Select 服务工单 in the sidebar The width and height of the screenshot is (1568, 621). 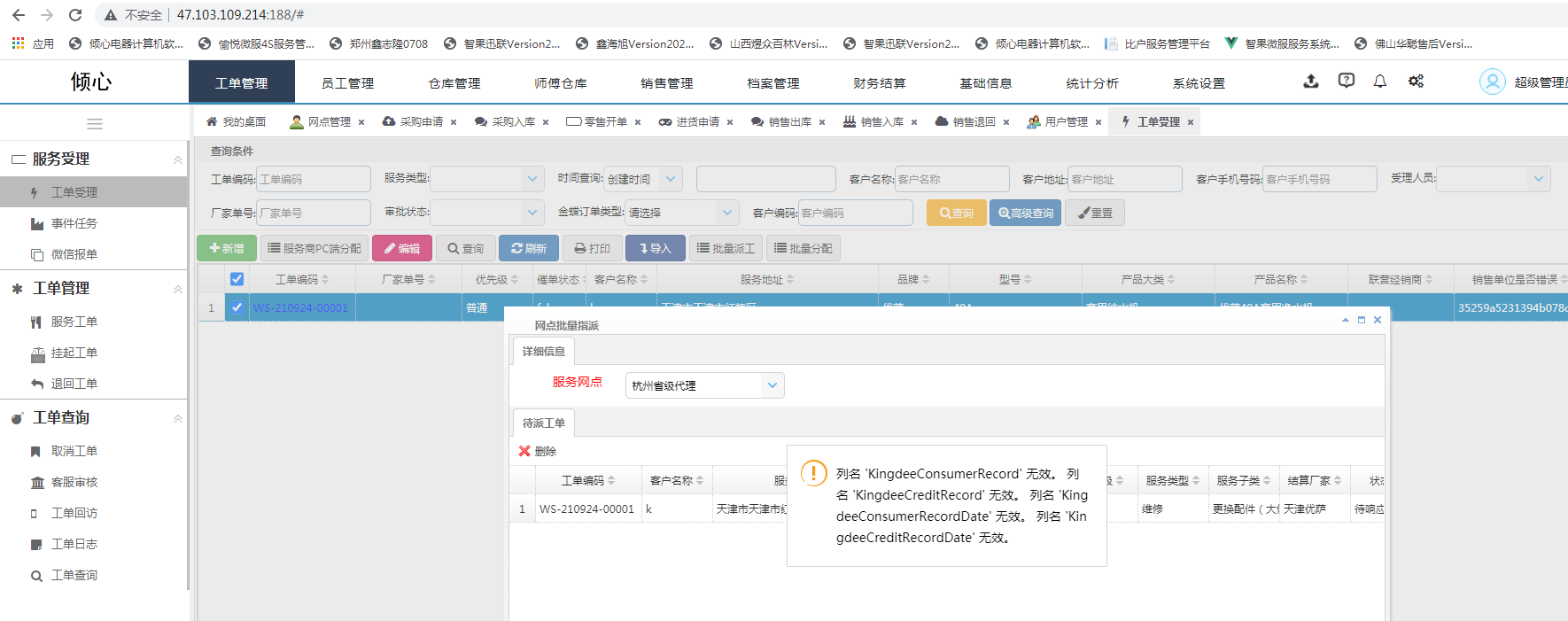point(74,322)
